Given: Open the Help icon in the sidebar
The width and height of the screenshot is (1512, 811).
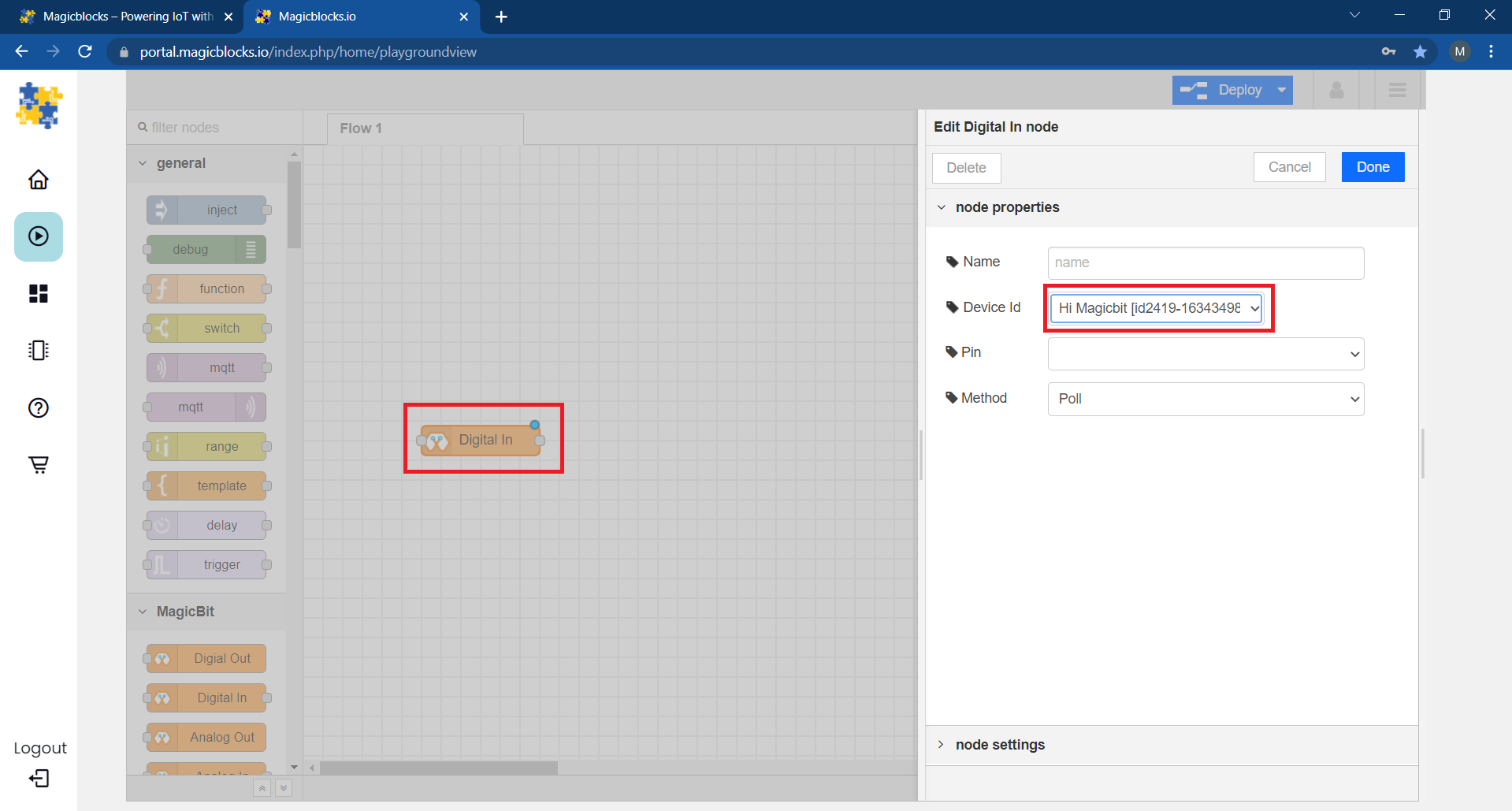Looking at the screenshot, I should coord(38,407).
